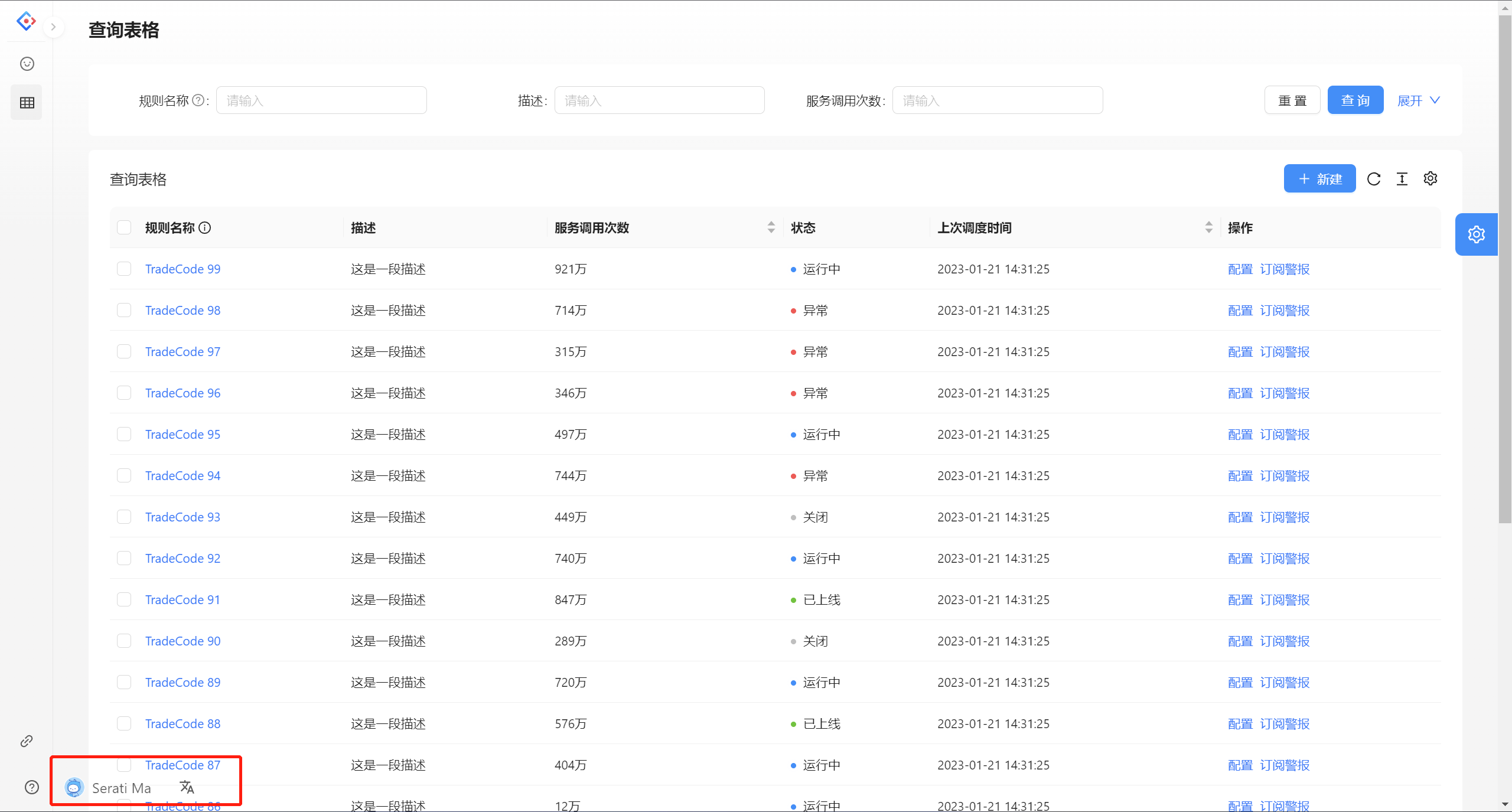Click the 重置 reset button
Screen dimensions: 1512x812
[1292, 100]
